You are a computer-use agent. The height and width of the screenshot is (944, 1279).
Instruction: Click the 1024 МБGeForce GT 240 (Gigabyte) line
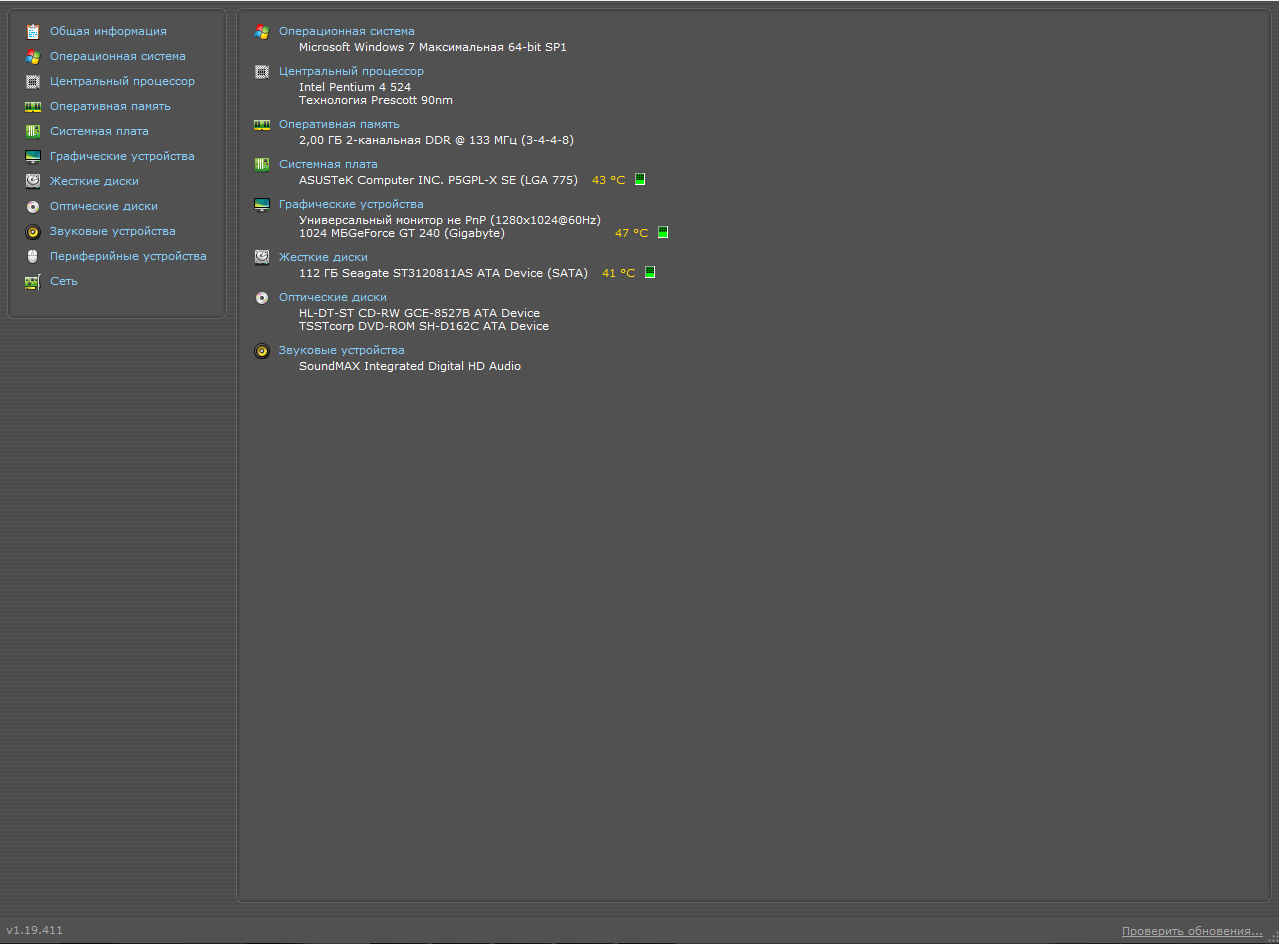click(x=402, y=233)
